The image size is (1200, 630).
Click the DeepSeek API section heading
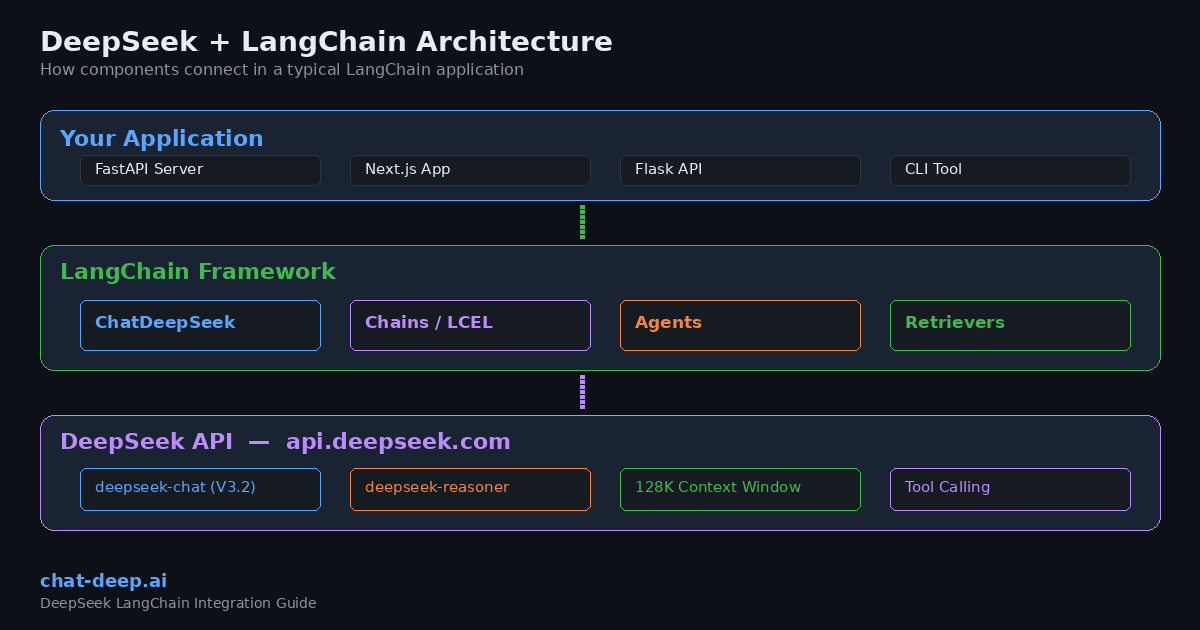coord(285,442)
